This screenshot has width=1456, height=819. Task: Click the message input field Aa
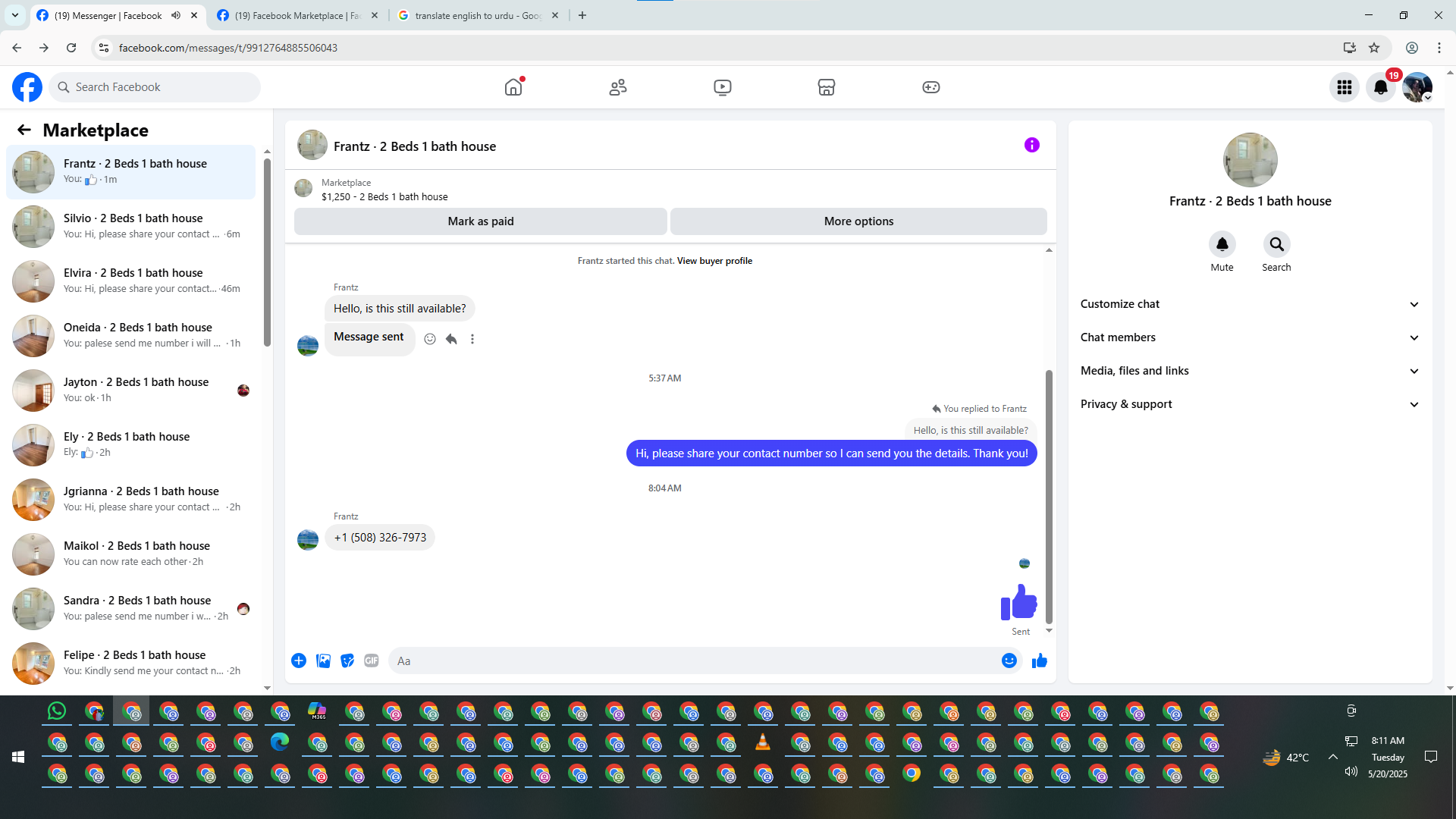coord(694,661)
